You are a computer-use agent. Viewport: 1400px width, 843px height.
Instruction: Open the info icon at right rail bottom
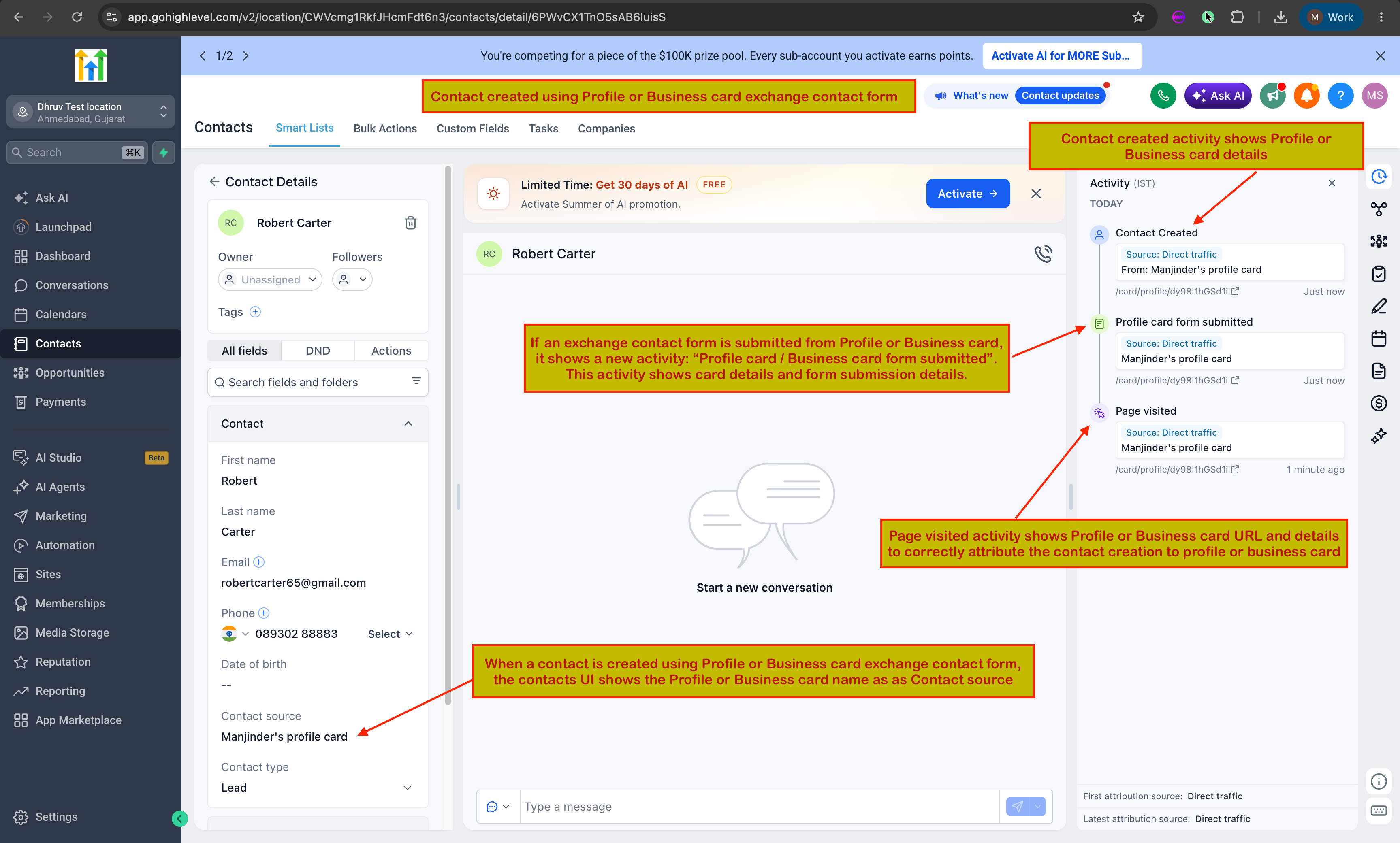(1379, 781)
